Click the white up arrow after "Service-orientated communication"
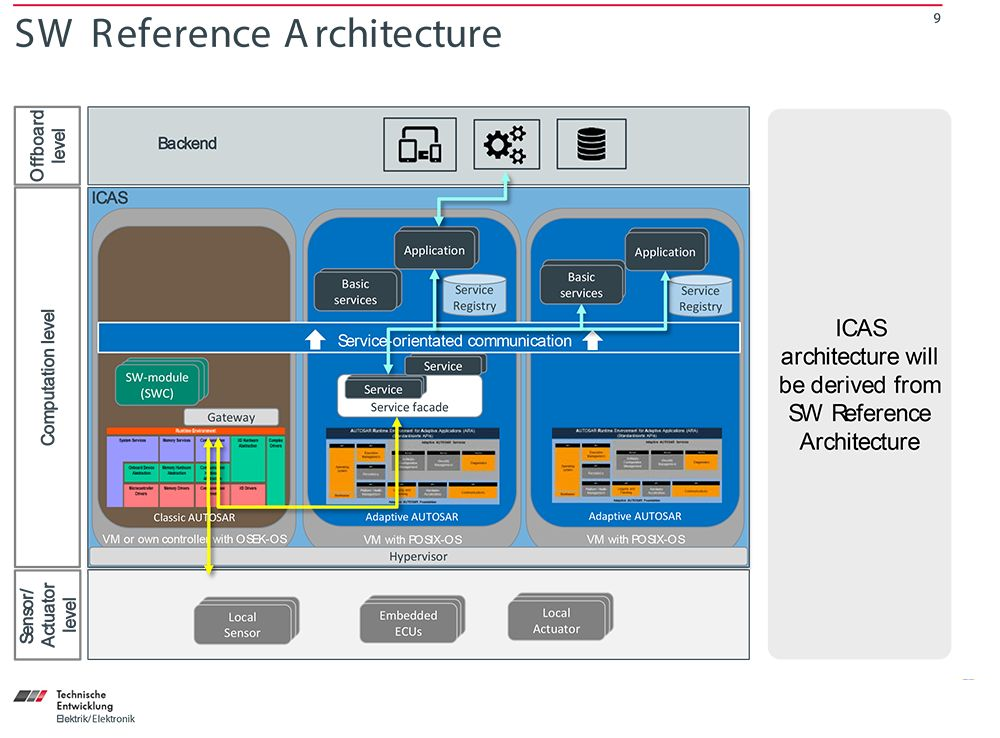 tap(592, 340)
